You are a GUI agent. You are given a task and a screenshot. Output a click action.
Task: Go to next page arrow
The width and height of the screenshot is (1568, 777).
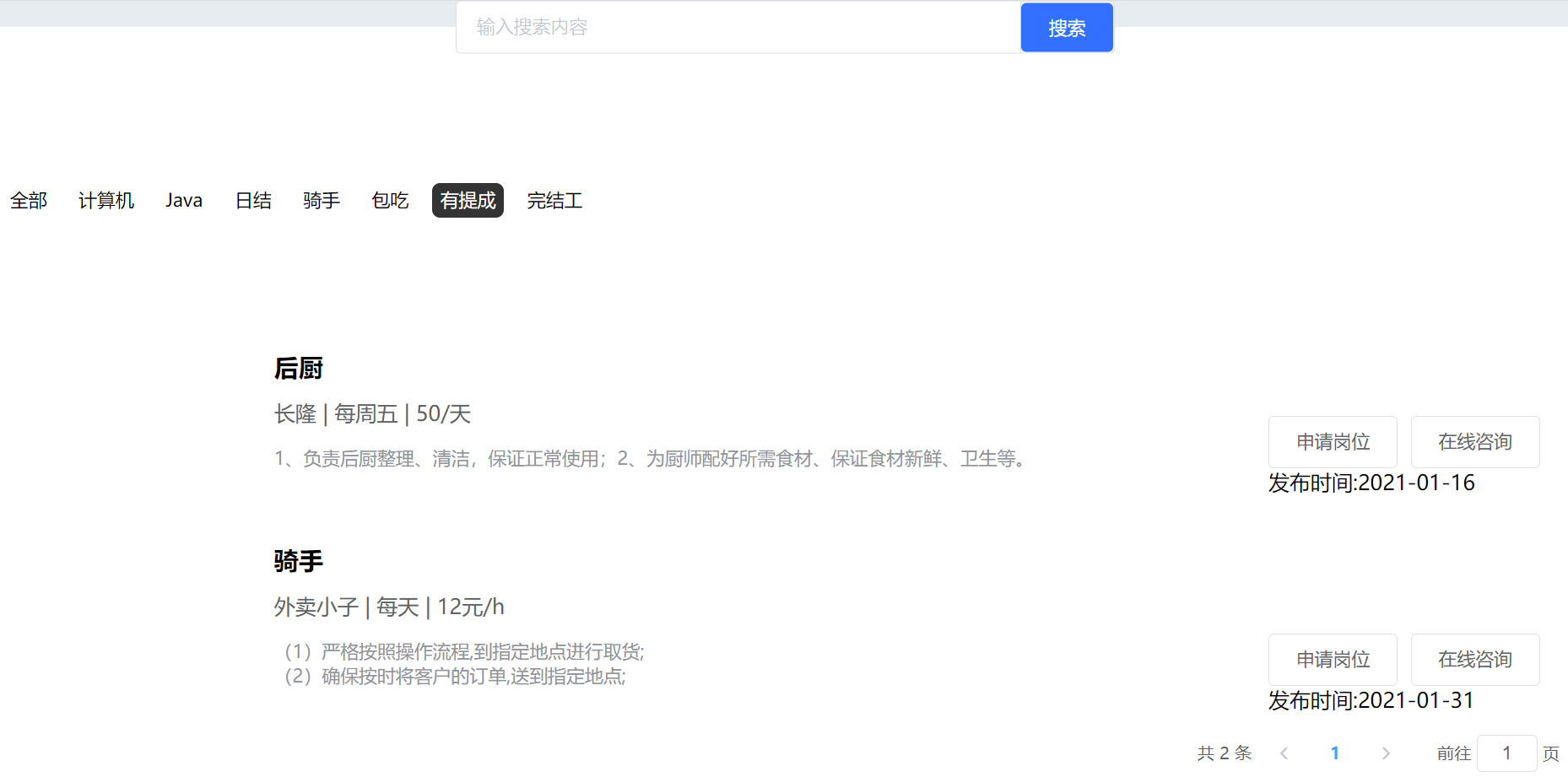(x=1386, y=753)
